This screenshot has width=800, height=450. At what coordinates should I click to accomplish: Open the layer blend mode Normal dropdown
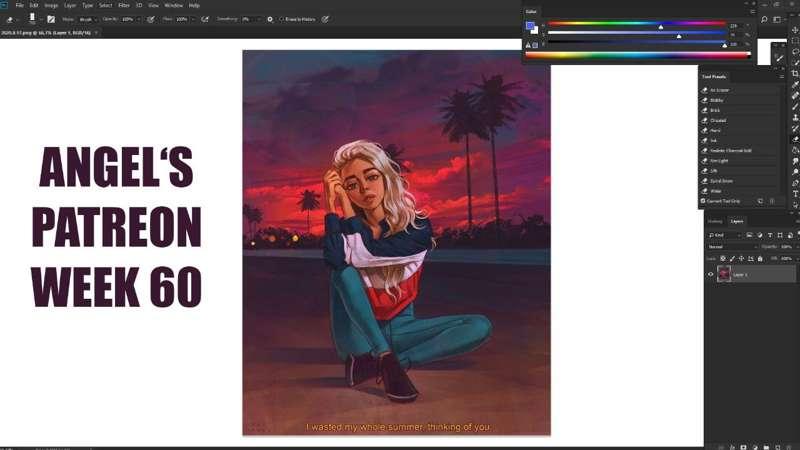(x=733, y=246)
